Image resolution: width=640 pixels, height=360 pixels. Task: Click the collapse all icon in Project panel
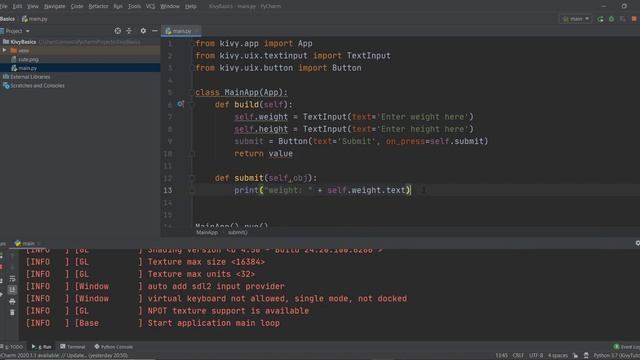129,31
